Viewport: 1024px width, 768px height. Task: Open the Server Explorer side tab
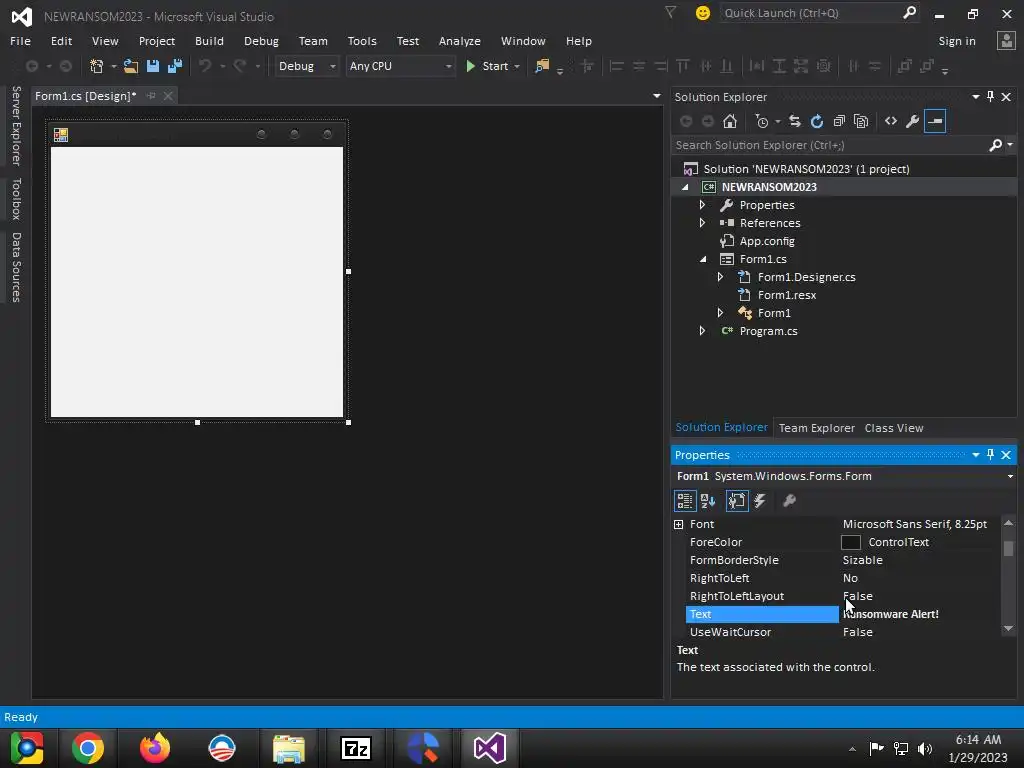coord(16,125)
